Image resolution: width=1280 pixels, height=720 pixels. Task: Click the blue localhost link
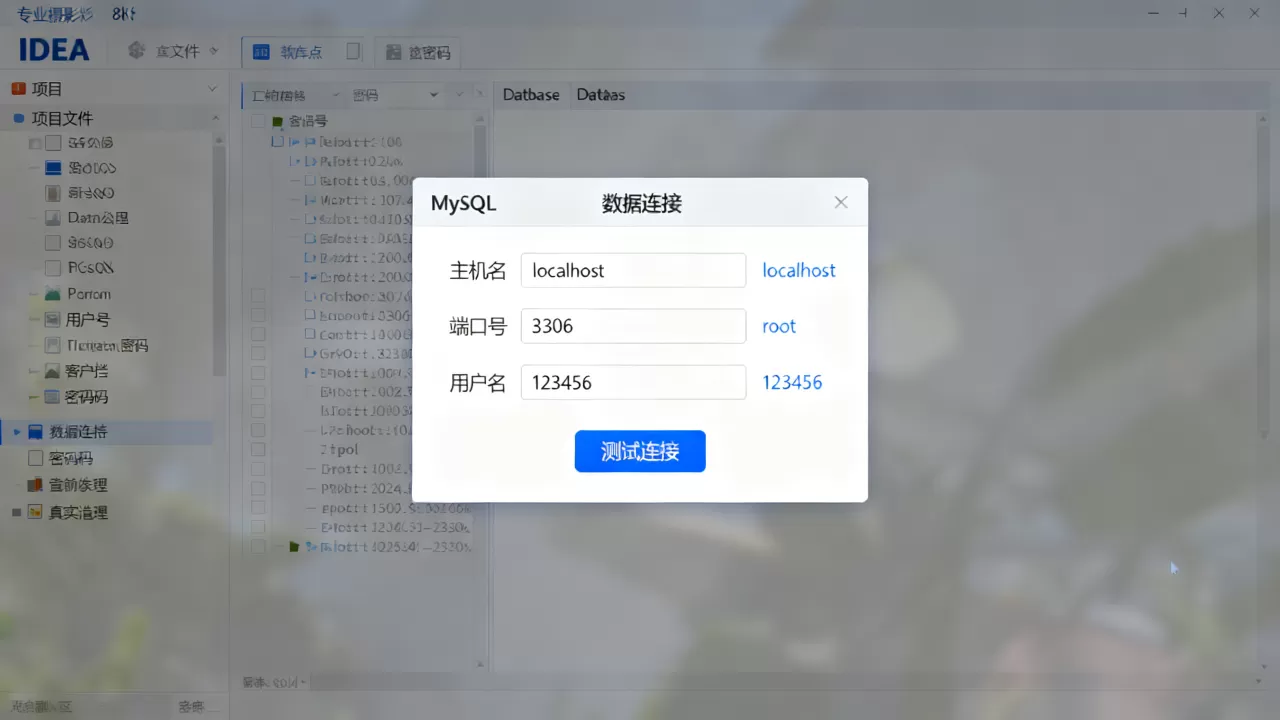pyautogui.click(x=799, y=270)
